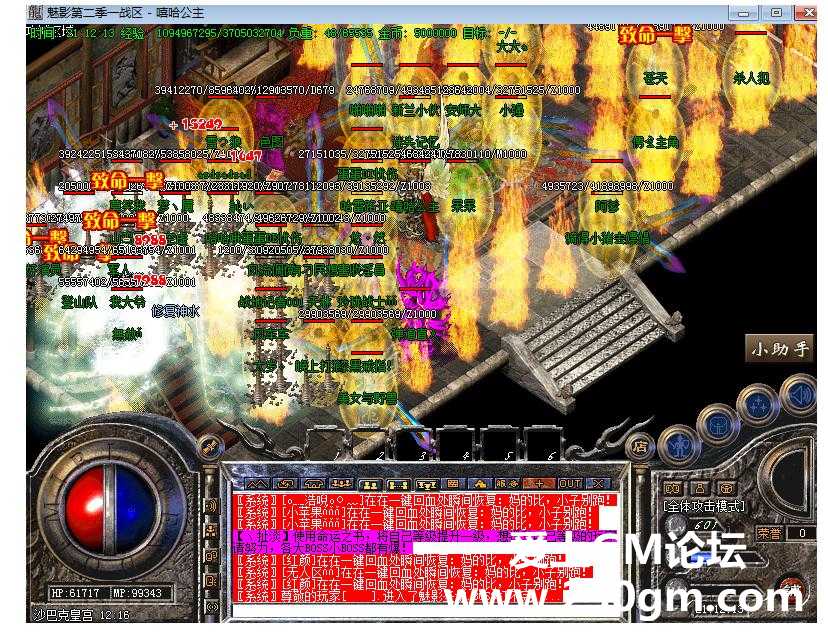Click the MP:99343 readout

pyautogui.click(x=138, y=593)
